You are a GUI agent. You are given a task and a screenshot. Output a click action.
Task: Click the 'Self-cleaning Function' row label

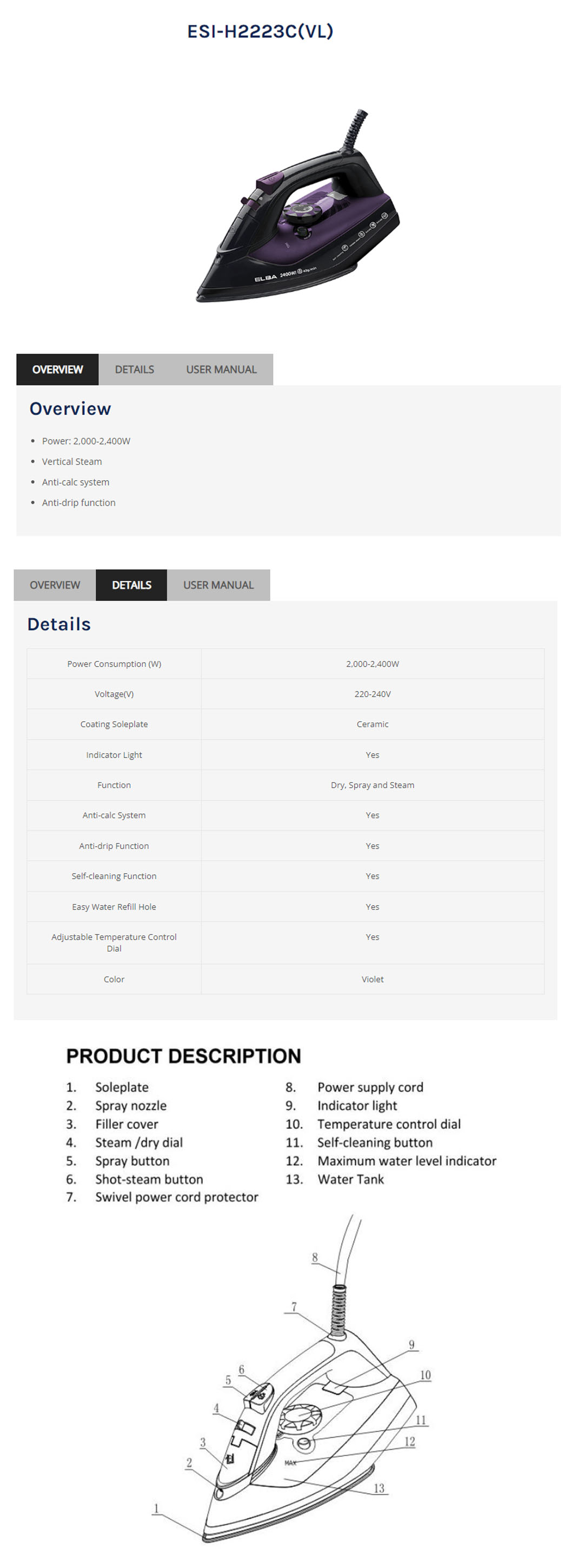click(114, 876)
